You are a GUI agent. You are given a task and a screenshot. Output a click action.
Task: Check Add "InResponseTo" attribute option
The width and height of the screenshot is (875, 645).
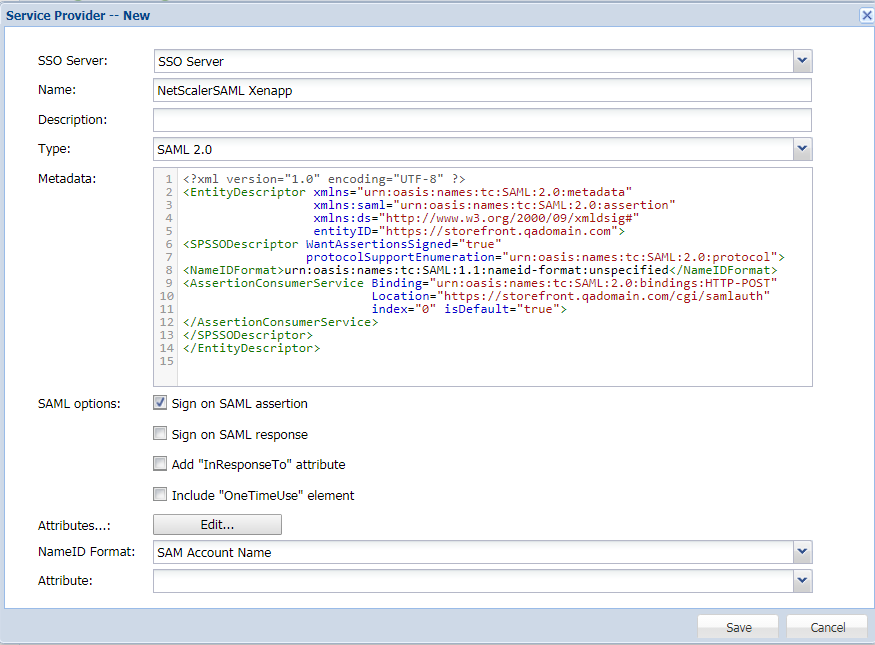160,464
